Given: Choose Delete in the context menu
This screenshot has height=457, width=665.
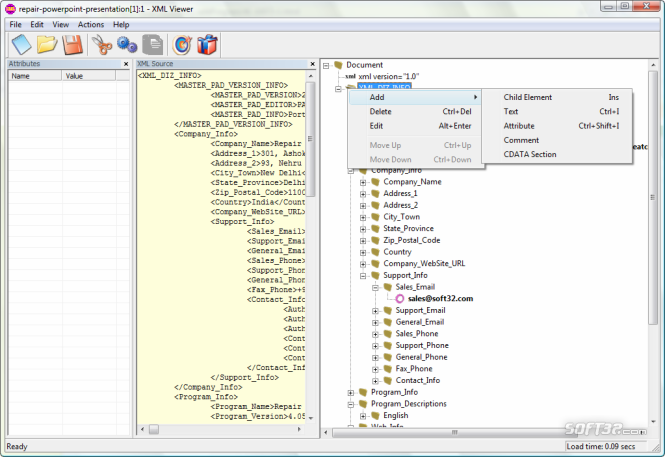Looking at the screenshot, I should [415, 111].
